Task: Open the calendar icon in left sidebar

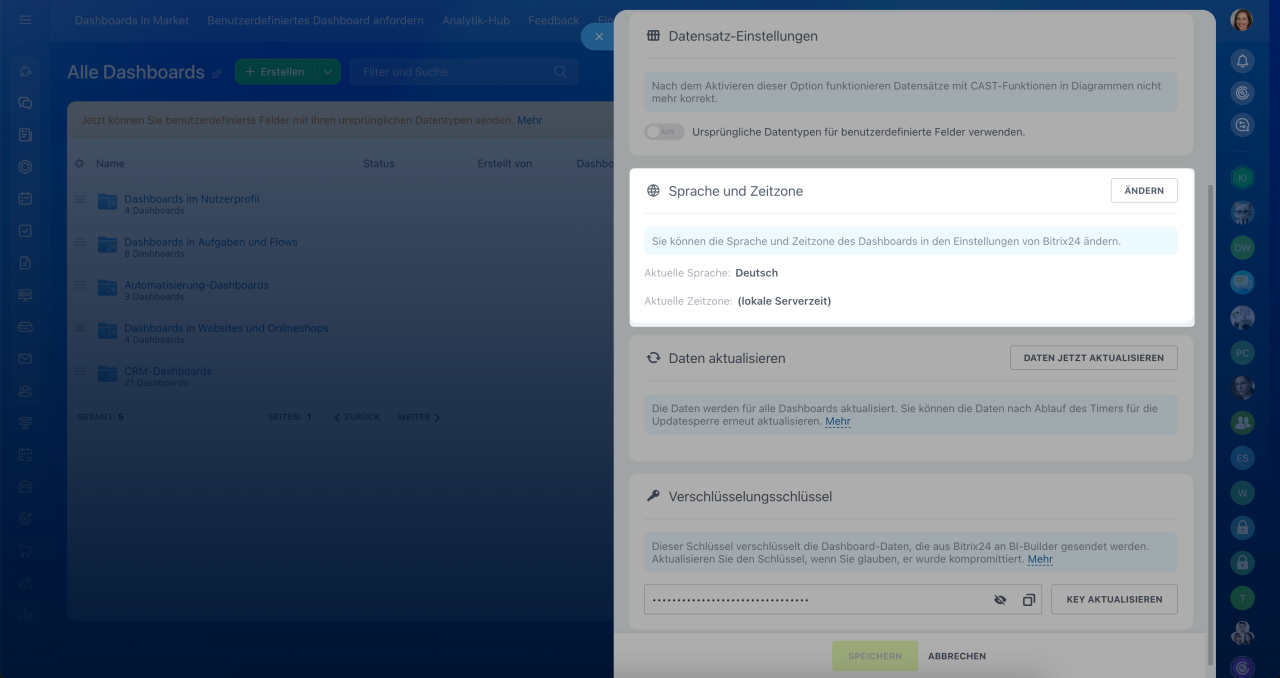Action: (25, 199)
